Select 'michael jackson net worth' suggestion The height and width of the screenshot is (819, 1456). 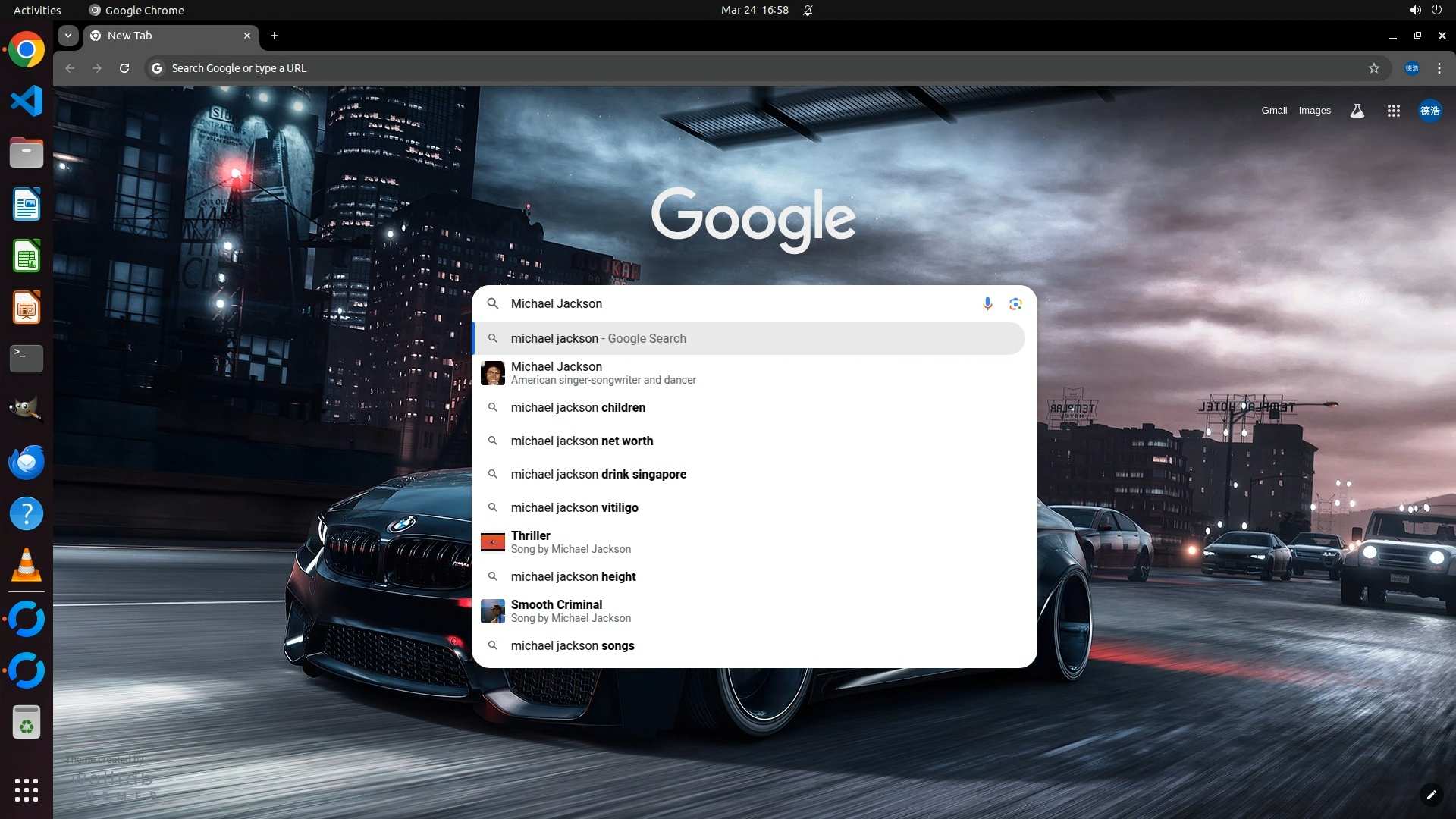click(x=582, y=441)
